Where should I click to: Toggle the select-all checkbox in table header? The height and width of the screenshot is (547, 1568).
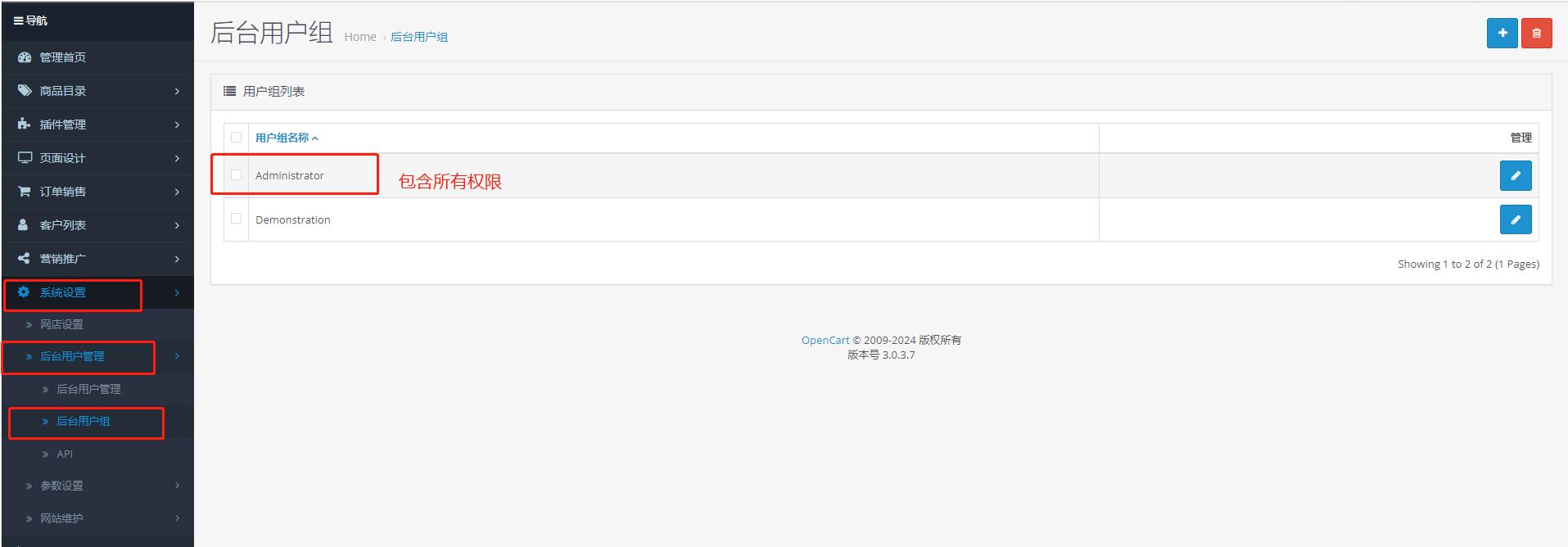237,138
